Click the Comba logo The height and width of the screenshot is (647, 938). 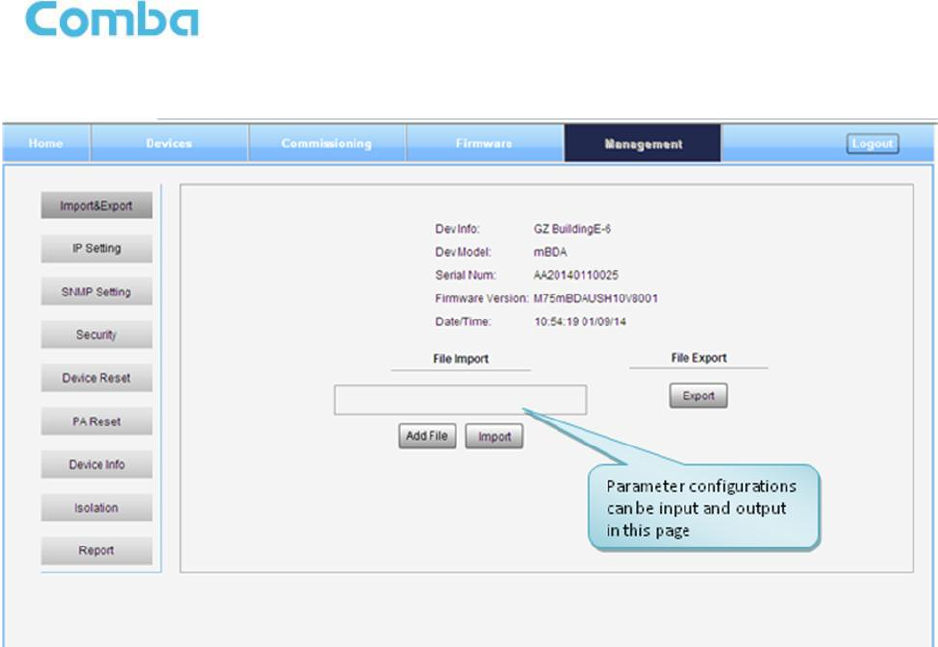click(x=112, y=19)
